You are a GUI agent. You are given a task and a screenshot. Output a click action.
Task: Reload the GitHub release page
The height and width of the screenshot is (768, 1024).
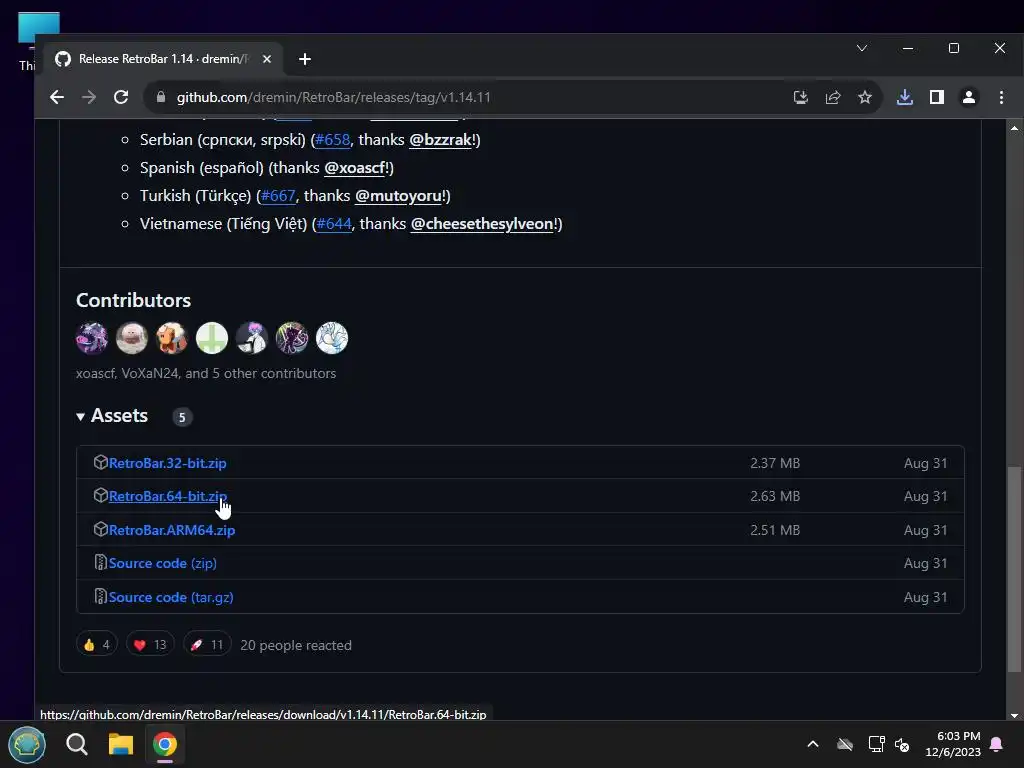pyautogui.click(x=121, y=97)
